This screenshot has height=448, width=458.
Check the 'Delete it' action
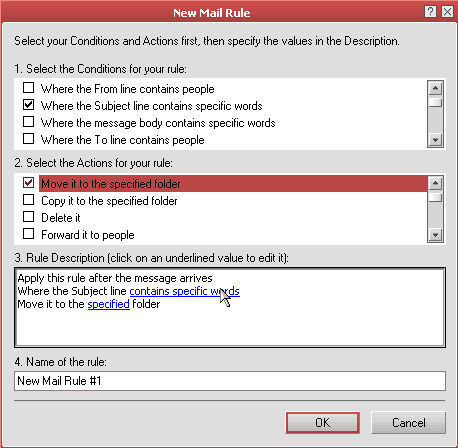click(x=29, y=217)
